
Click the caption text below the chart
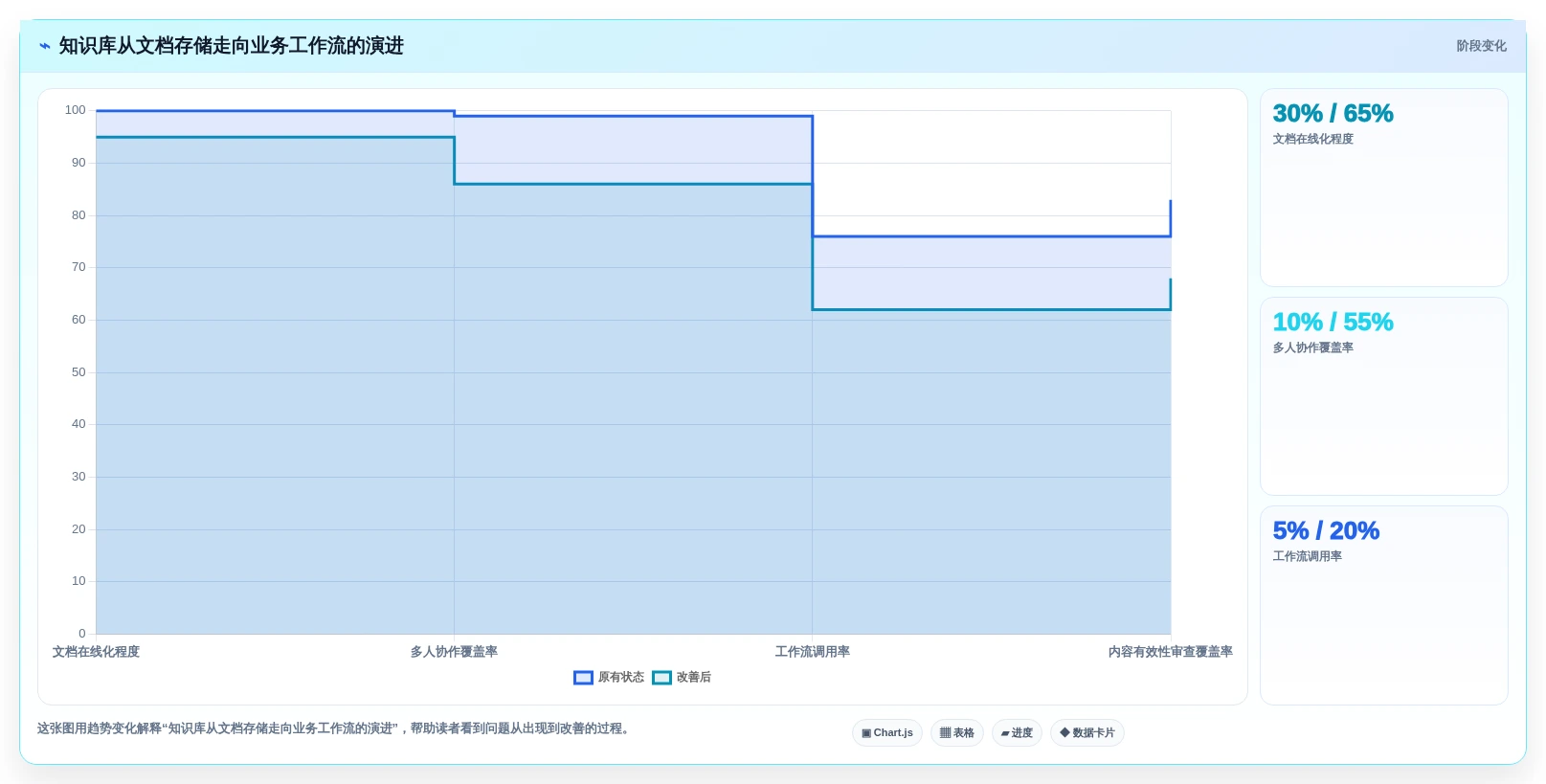[335, 728]
